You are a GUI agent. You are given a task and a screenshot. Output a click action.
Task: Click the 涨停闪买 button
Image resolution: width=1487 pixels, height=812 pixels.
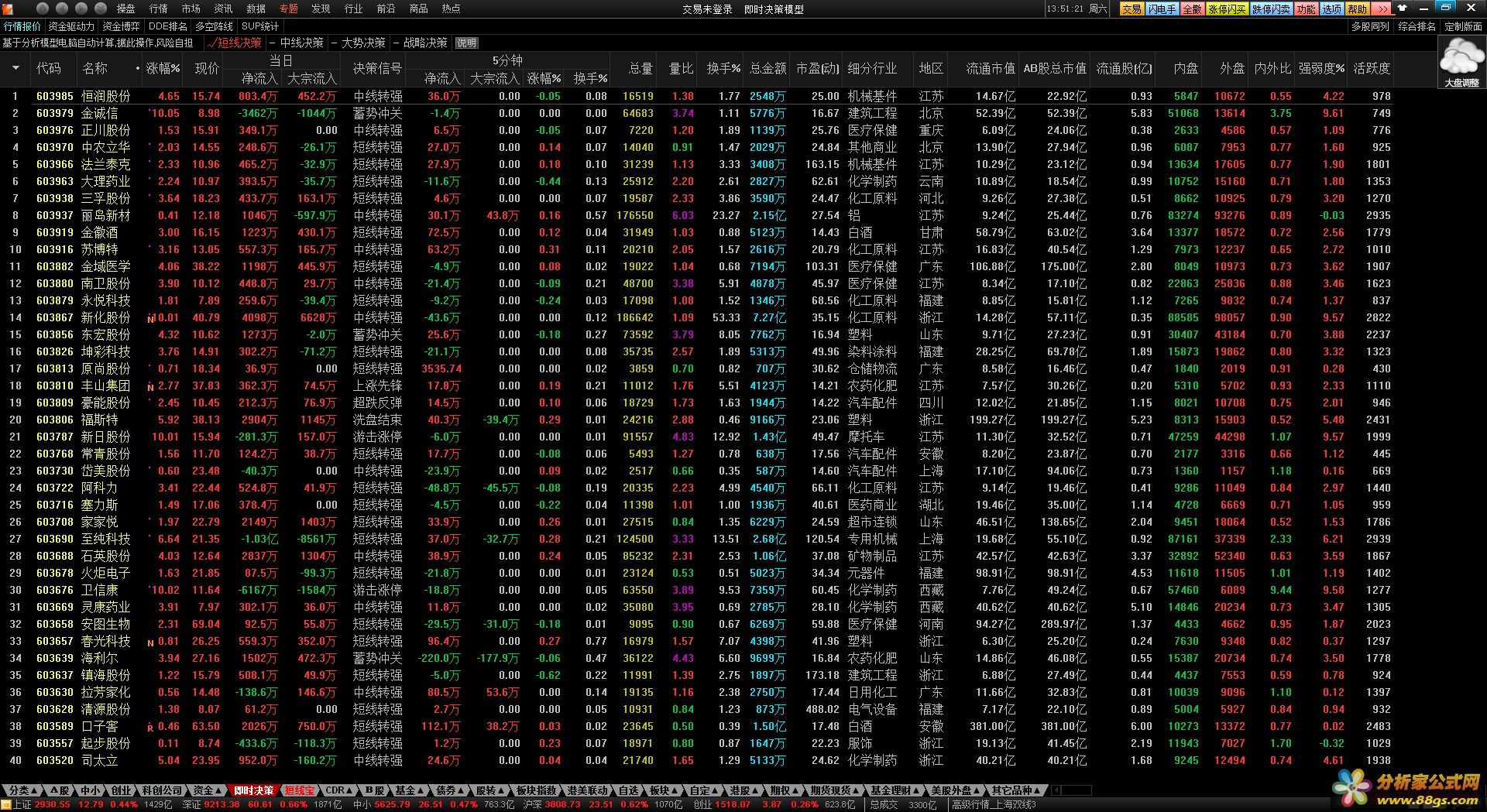pyautogui.click(x=1227, y=9)
